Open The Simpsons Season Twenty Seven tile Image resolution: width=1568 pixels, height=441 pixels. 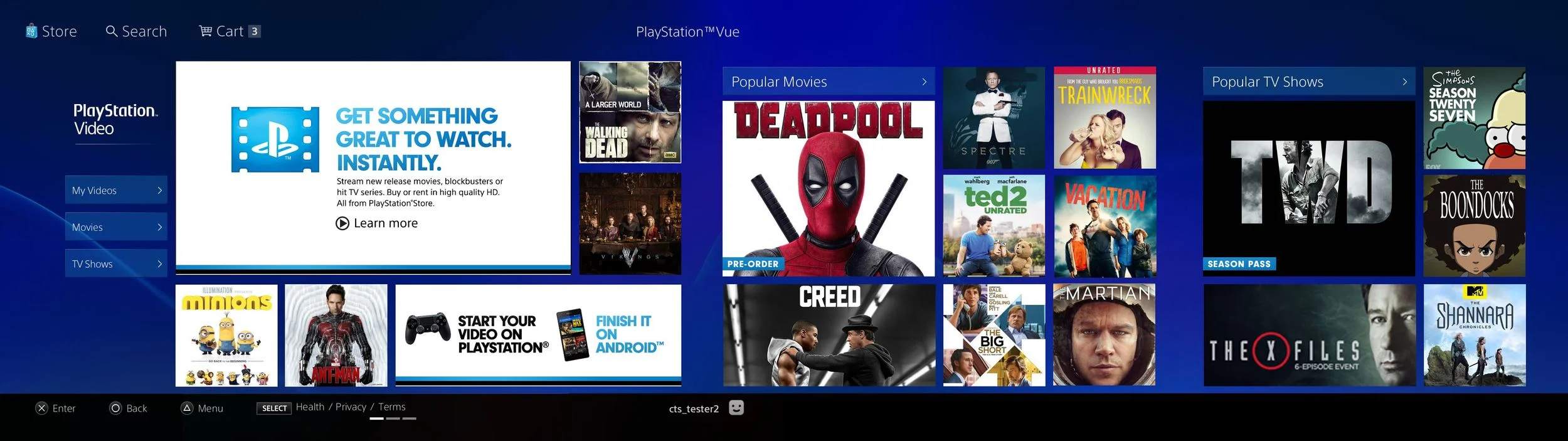[x=1475, y=118]
